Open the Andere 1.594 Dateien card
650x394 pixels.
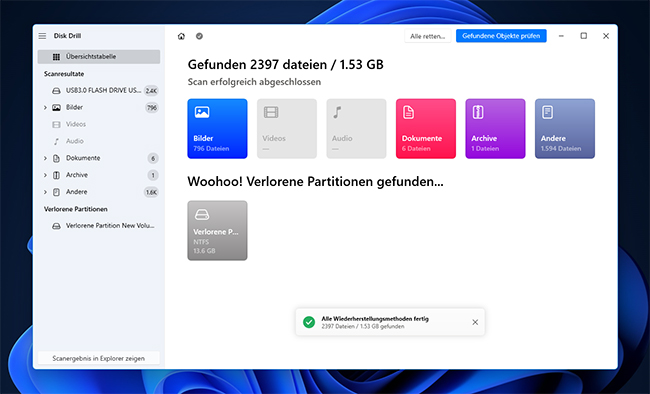point(565,129)
